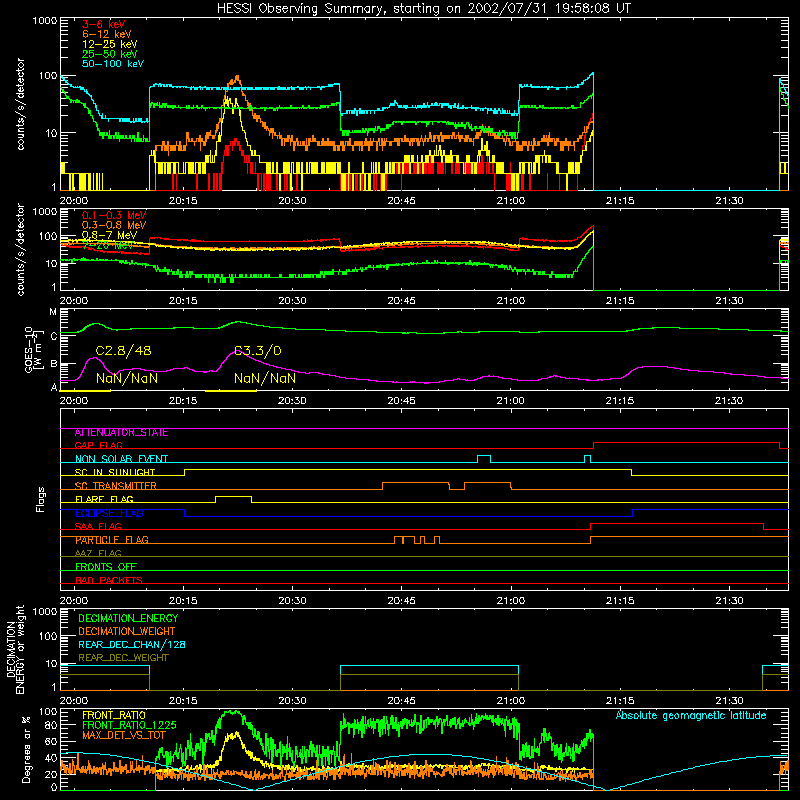Click the GOES-10 axis label
800x800 pixels.
coord(33,349)
